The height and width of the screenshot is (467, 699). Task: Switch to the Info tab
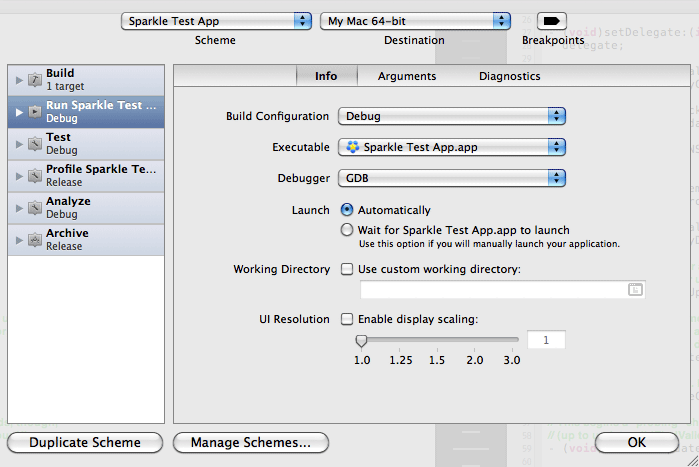tap(326, 76)
